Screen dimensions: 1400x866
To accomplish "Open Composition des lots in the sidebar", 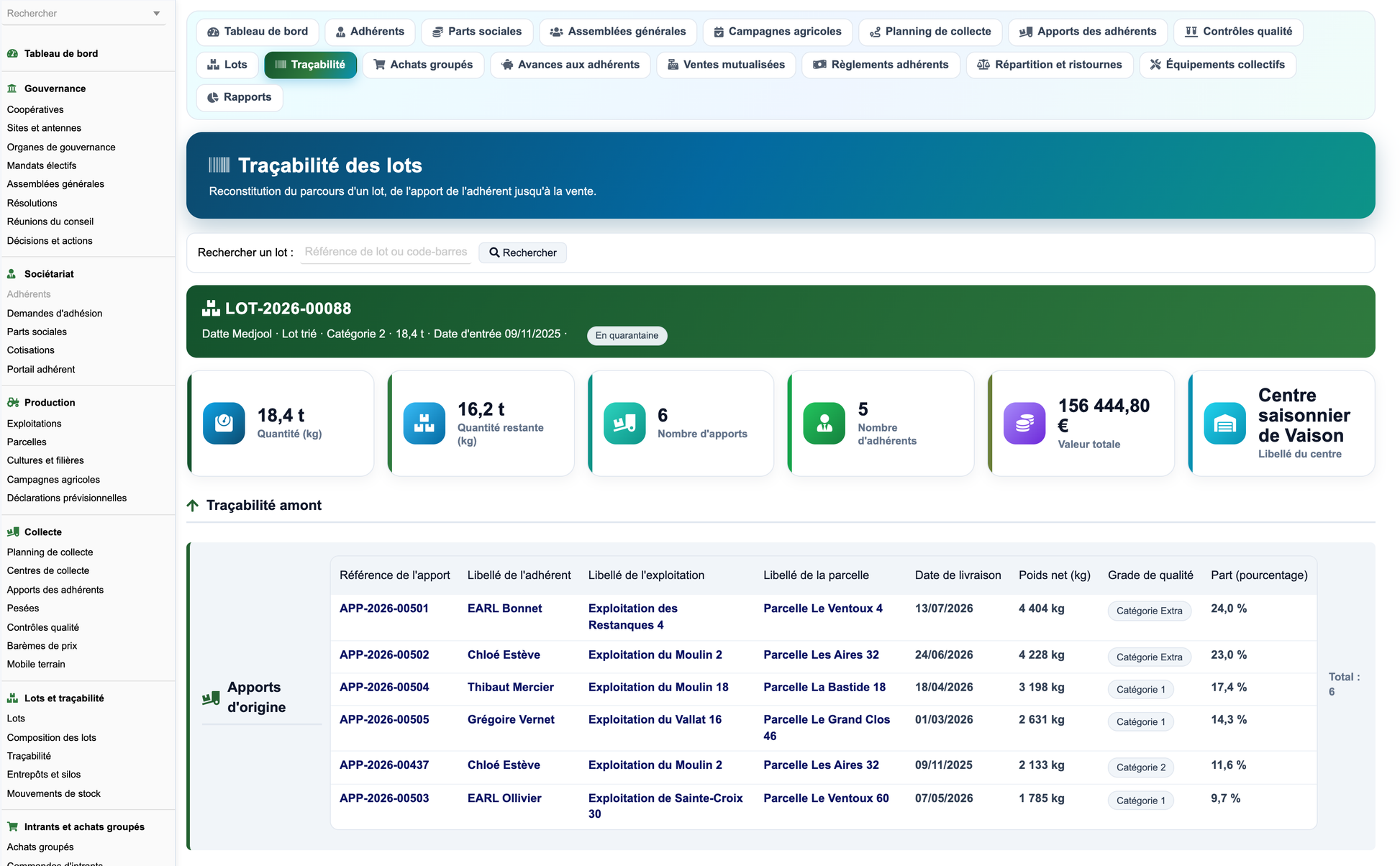I will pos(52,738).
